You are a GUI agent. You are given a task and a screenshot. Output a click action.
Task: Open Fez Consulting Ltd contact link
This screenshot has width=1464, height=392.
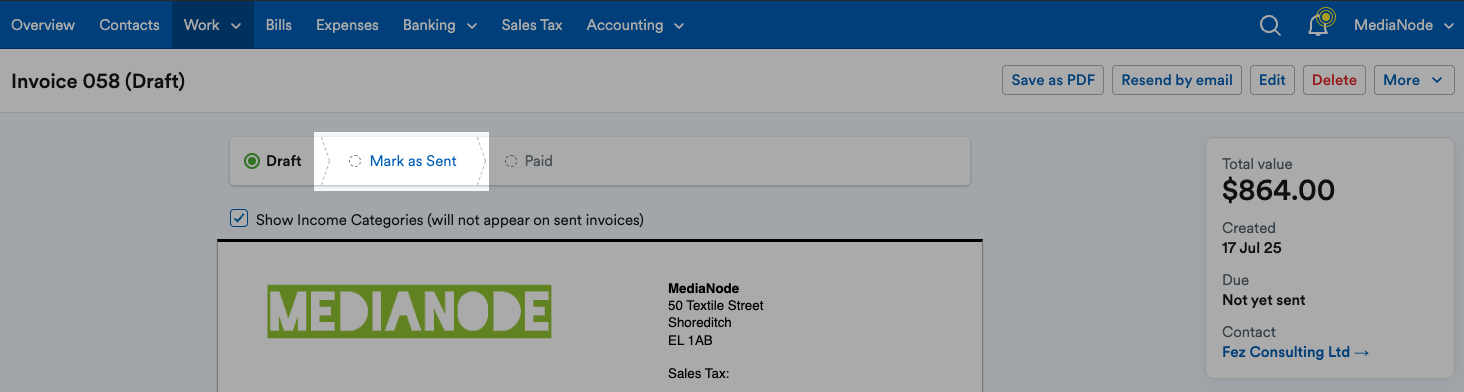(x=1296, y=352)
